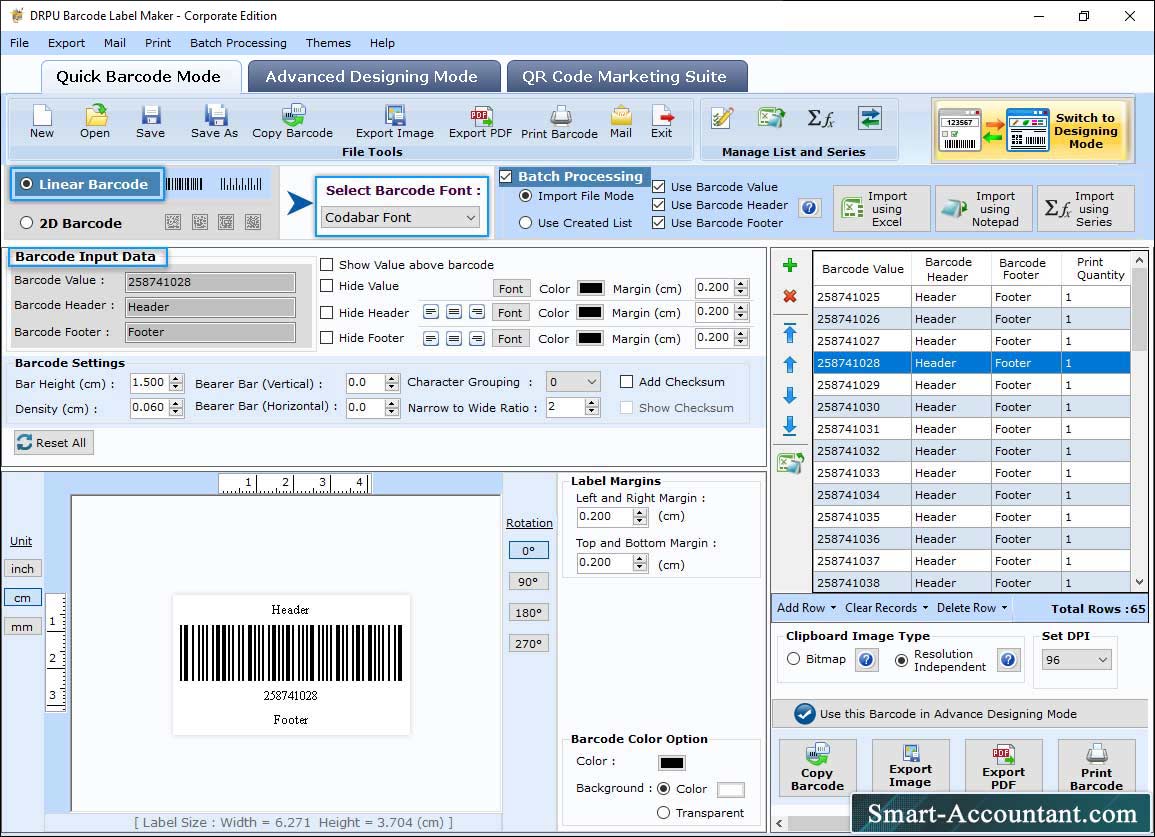Set unit to inch
Viewport: 1155px width, 837px height.
(22, 569)
